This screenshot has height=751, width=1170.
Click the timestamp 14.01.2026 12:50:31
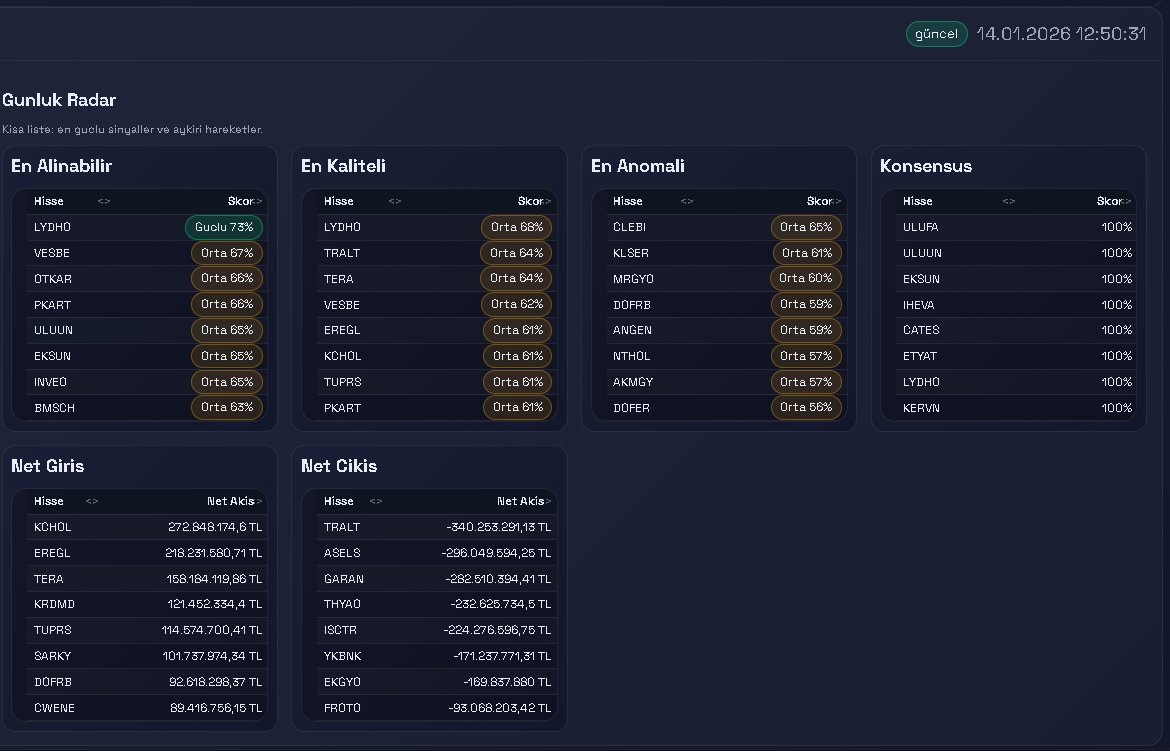tap(1061, 34)
